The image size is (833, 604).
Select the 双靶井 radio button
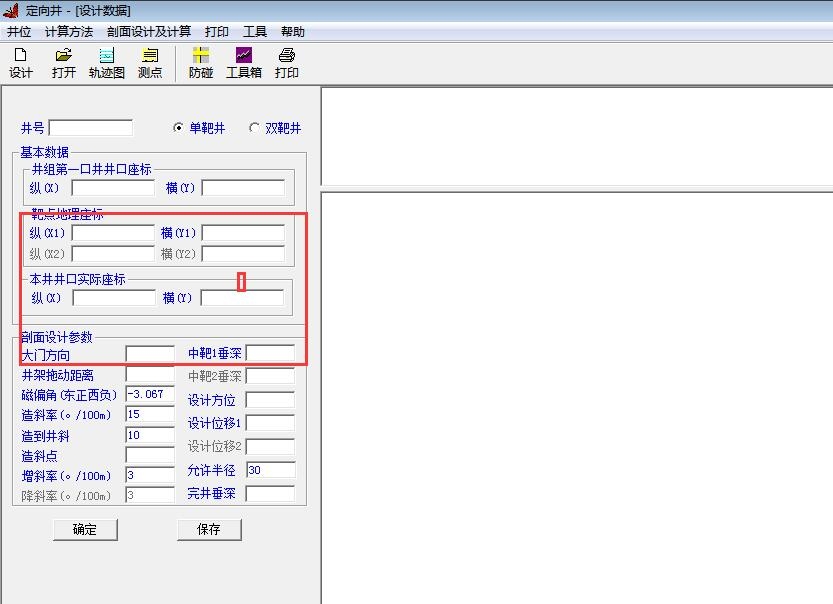pos(254,128)
